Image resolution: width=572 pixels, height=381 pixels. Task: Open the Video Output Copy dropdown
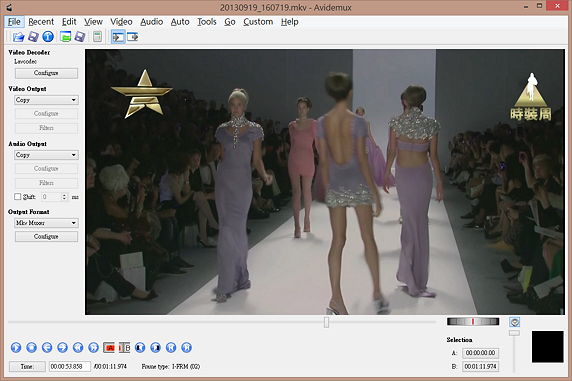click(46, 100)
